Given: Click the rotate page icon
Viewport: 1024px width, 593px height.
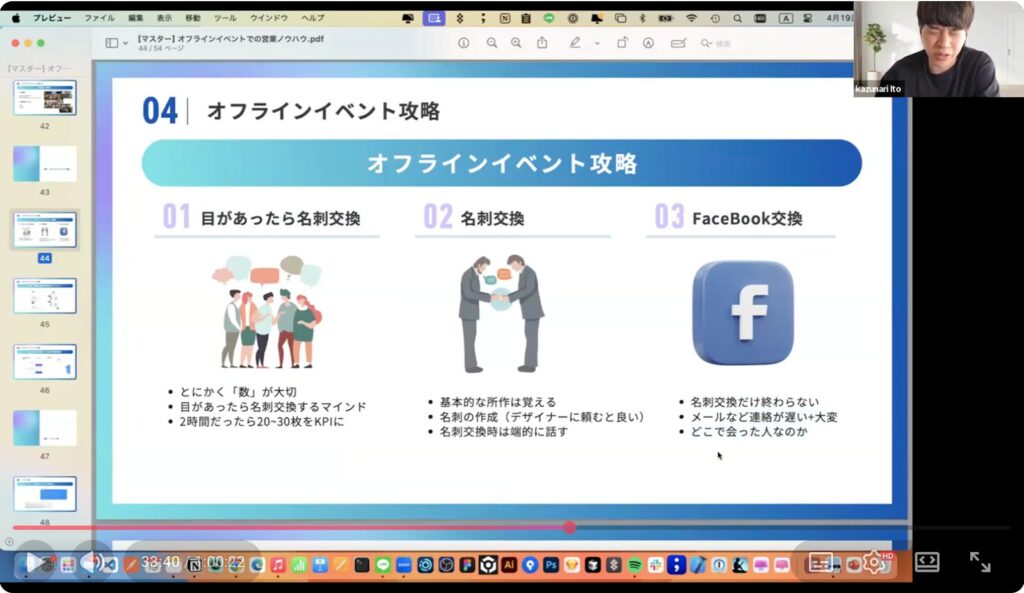Looking at the screenshot, I should [622, 43].
